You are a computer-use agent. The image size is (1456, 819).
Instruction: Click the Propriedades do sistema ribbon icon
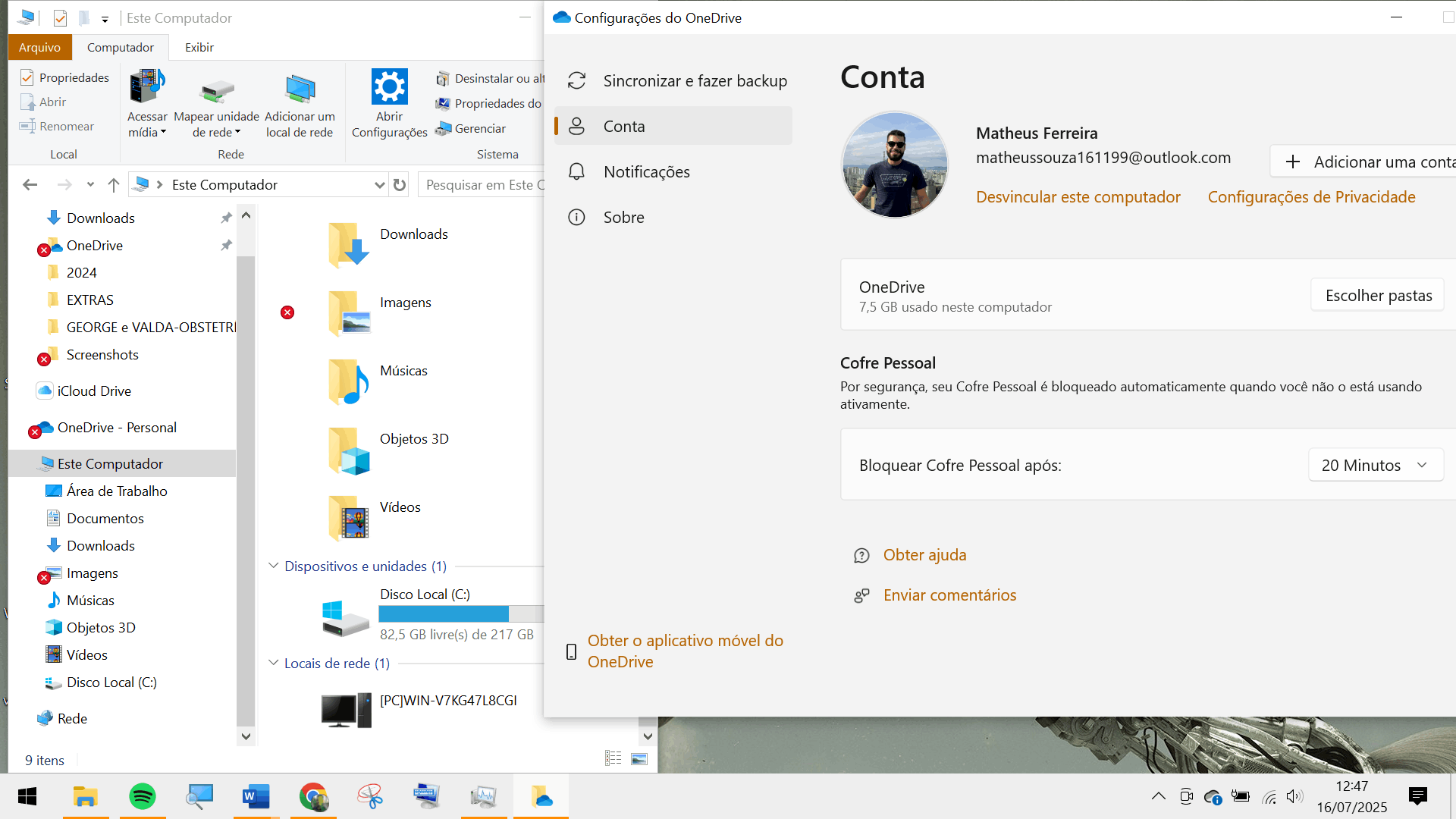pos(443,103)
